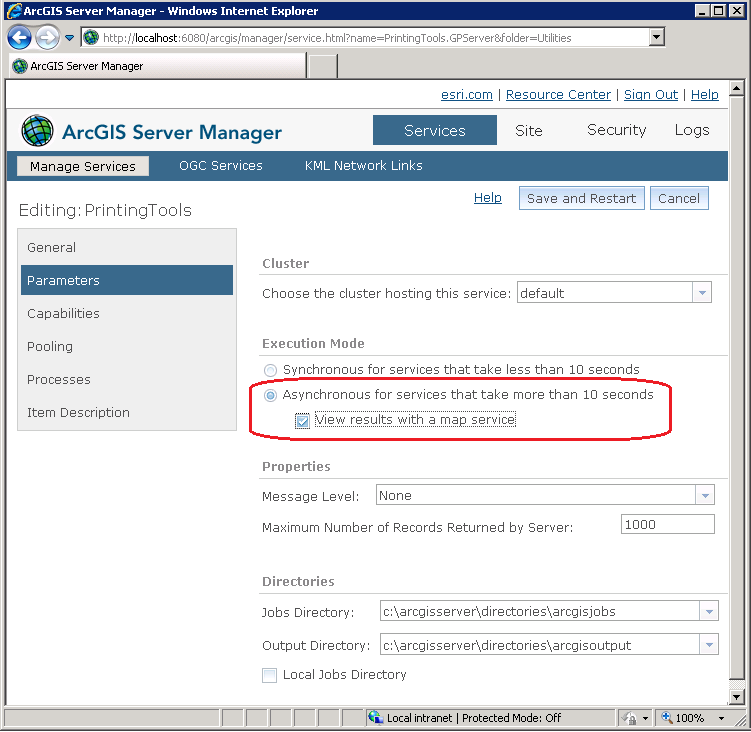Click the scrollbar down arrow

pos(737,696)
